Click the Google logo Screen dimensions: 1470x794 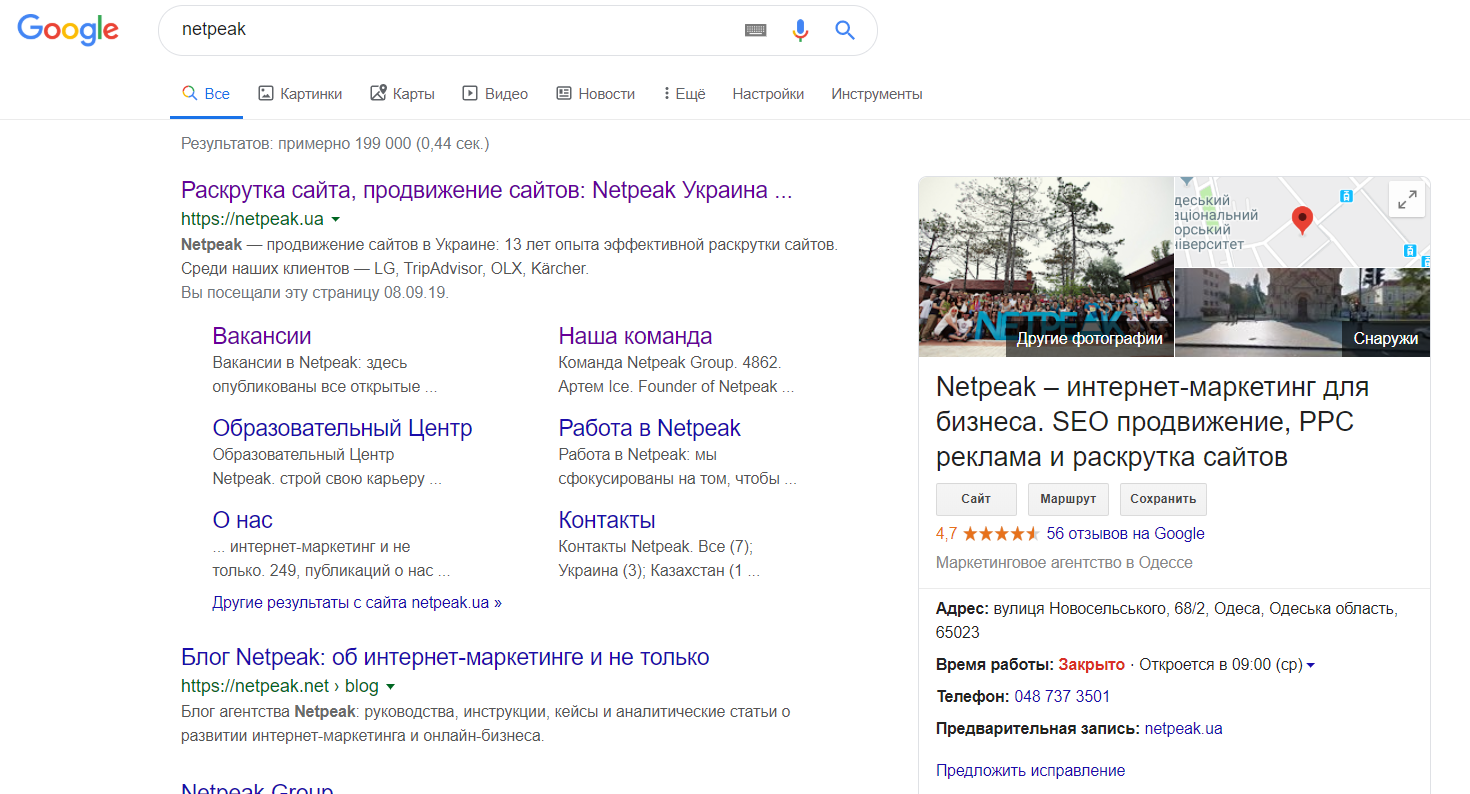click(68, 30)
